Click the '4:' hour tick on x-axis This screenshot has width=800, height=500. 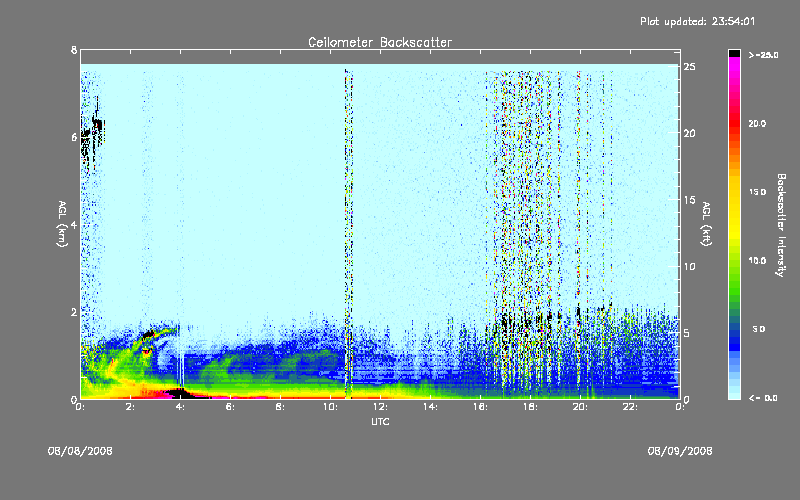pos(180,407)
